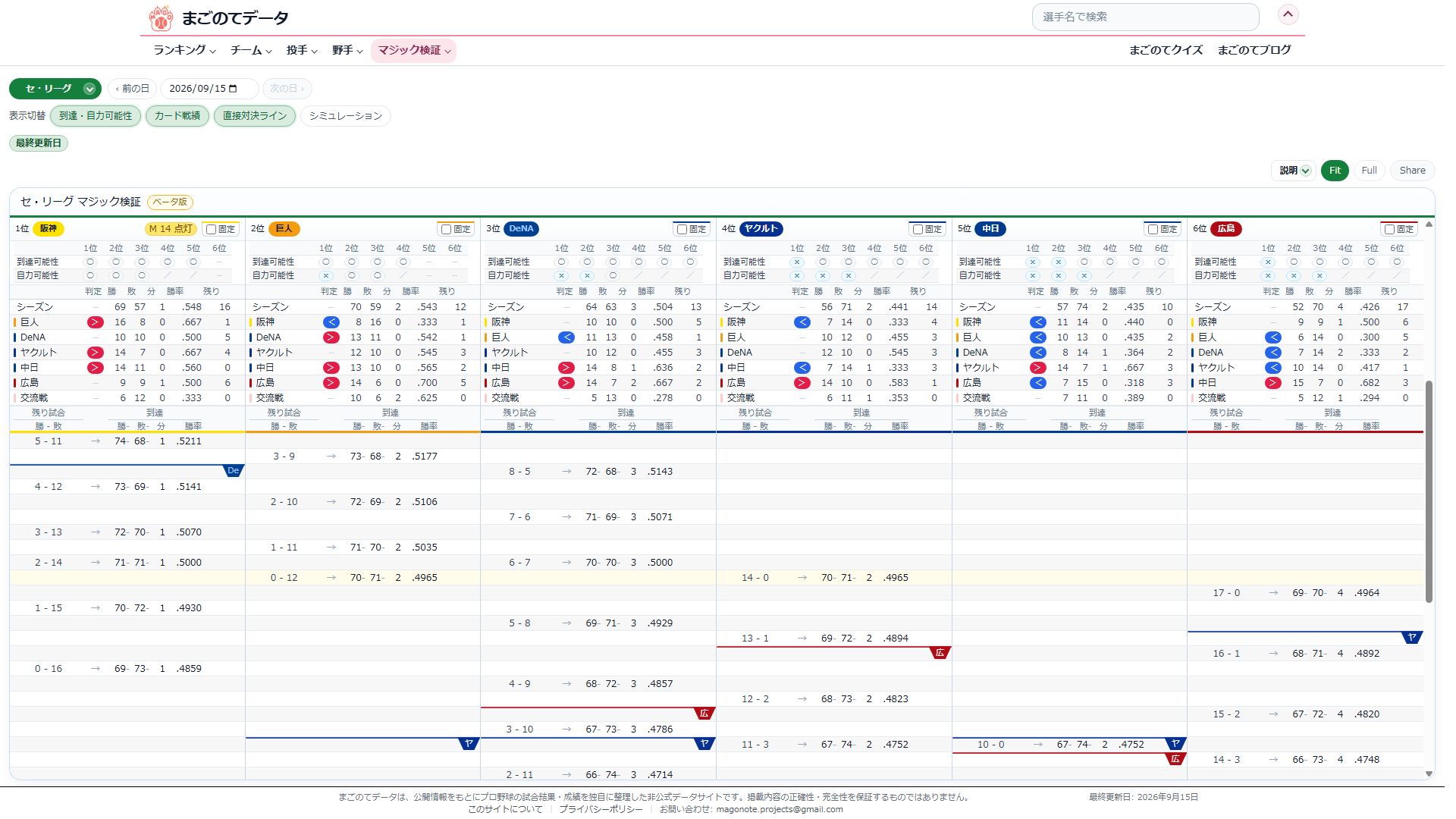
Task: Go to 前の日 (previous day)
Action: [132, 89]
